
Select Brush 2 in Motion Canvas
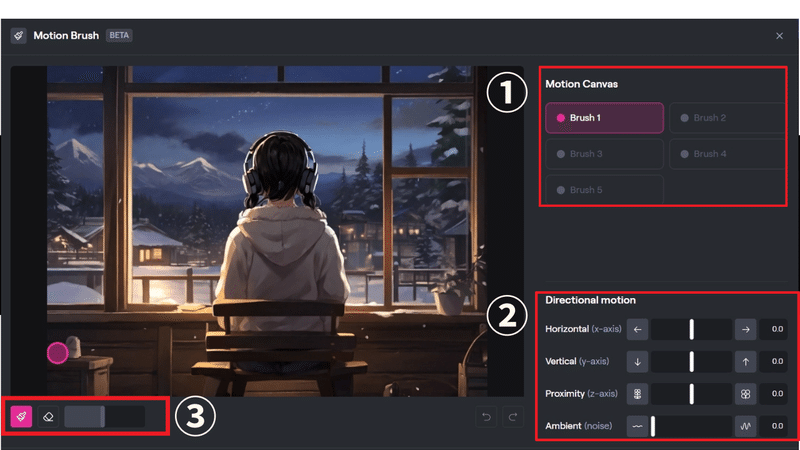coord(728,118)
